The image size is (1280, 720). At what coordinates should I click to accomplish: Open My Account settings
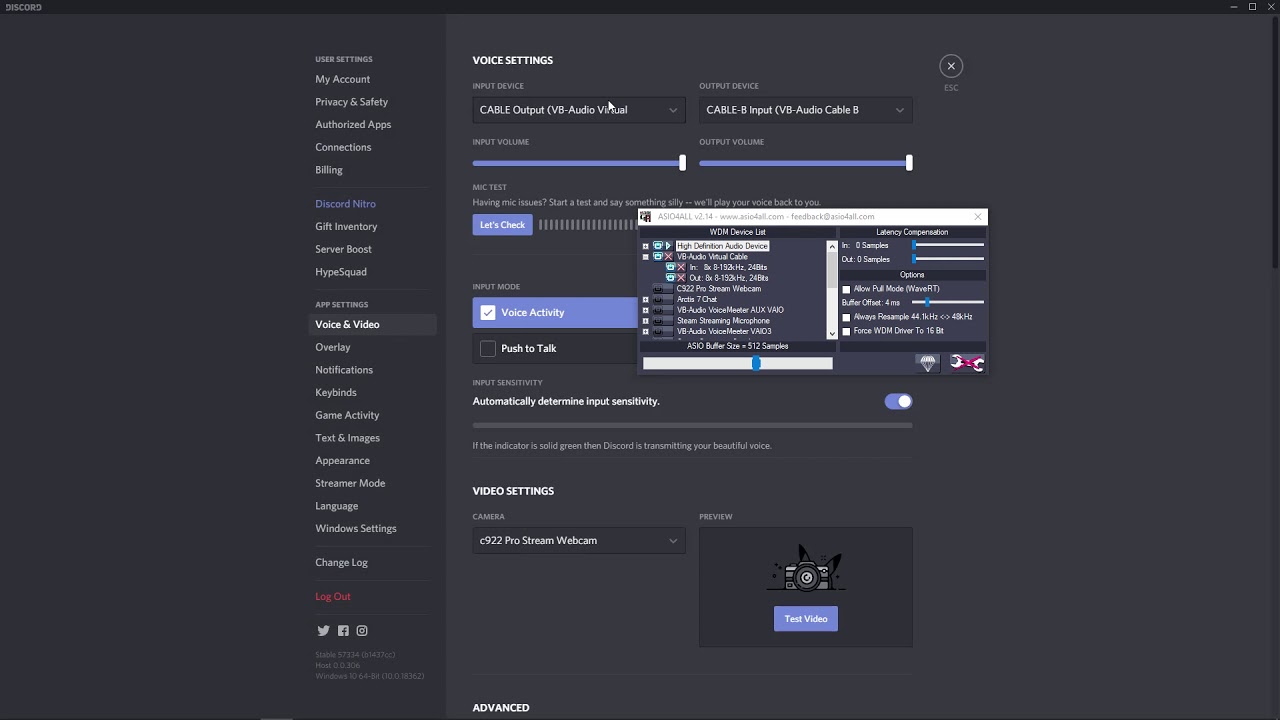343,79
